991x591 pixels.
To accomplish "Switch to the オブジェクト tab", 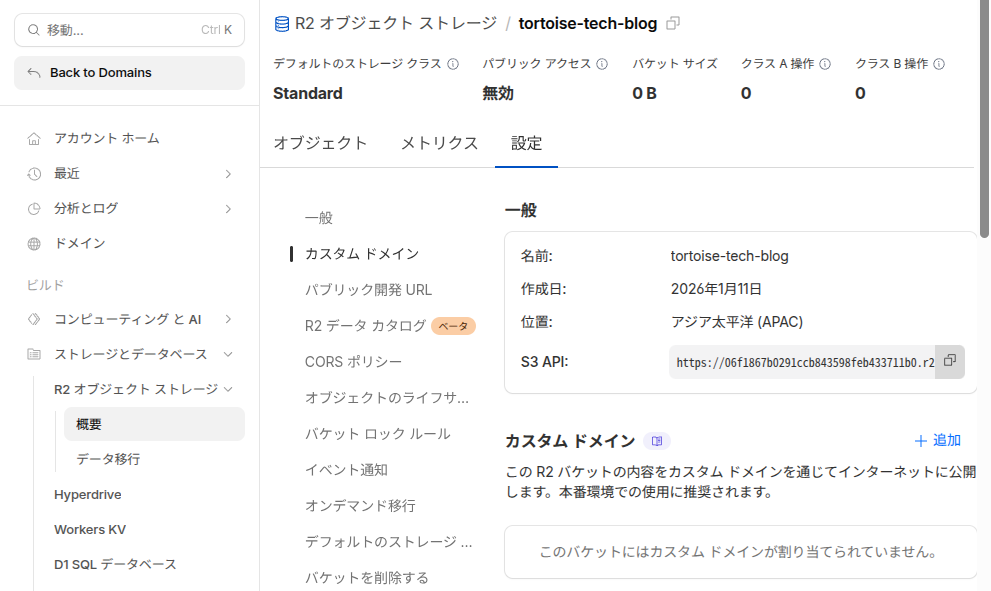I will click(320, 143).
